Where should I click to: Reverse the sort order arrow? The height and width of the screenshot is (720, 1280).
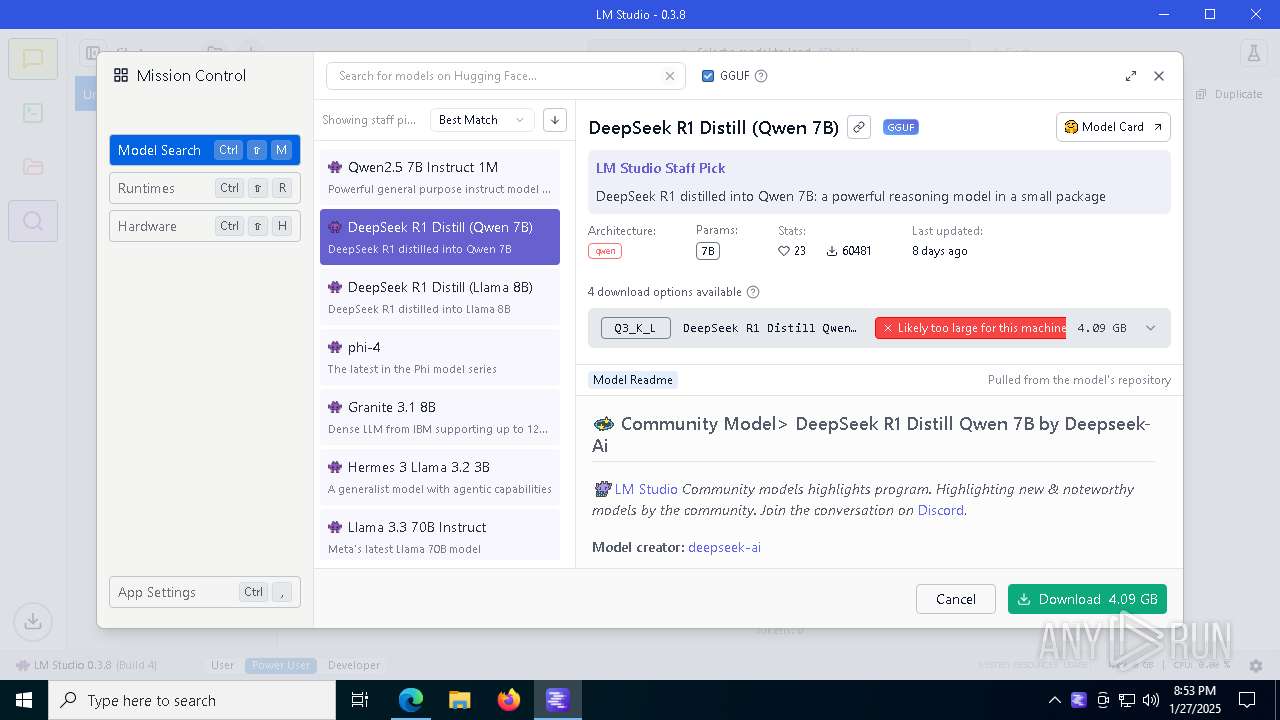click(x=555, y=120)
